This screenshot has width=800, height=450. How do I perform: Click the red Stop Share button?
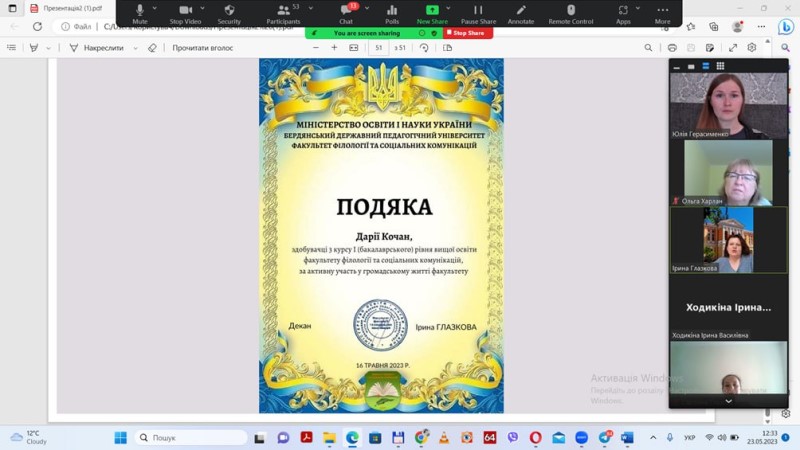pos(468,33)
